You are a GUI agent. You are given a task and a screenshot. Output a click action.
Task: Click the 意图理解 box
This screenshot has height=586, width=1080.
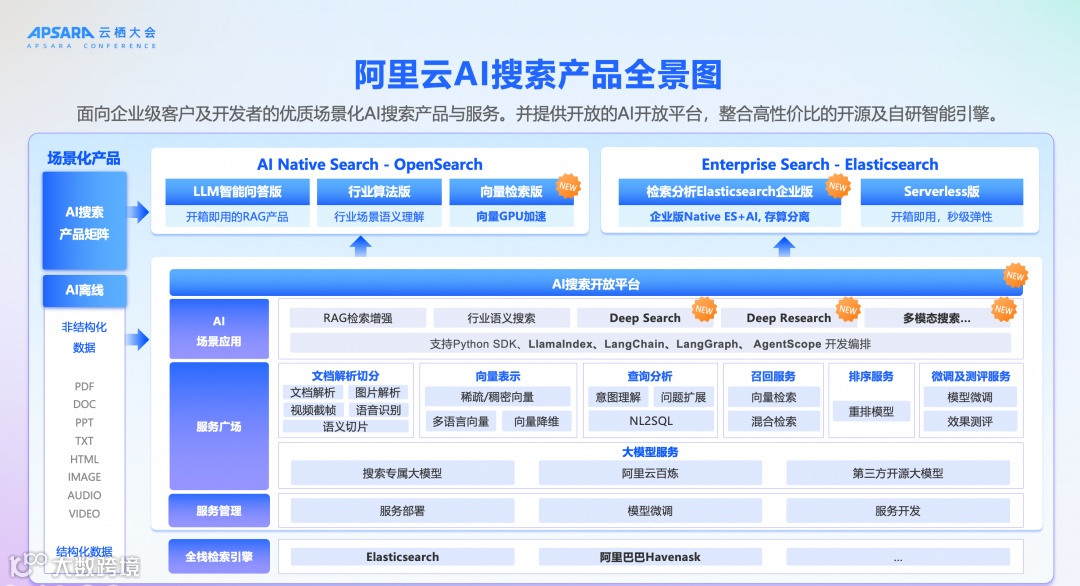(x=618, y=397)
